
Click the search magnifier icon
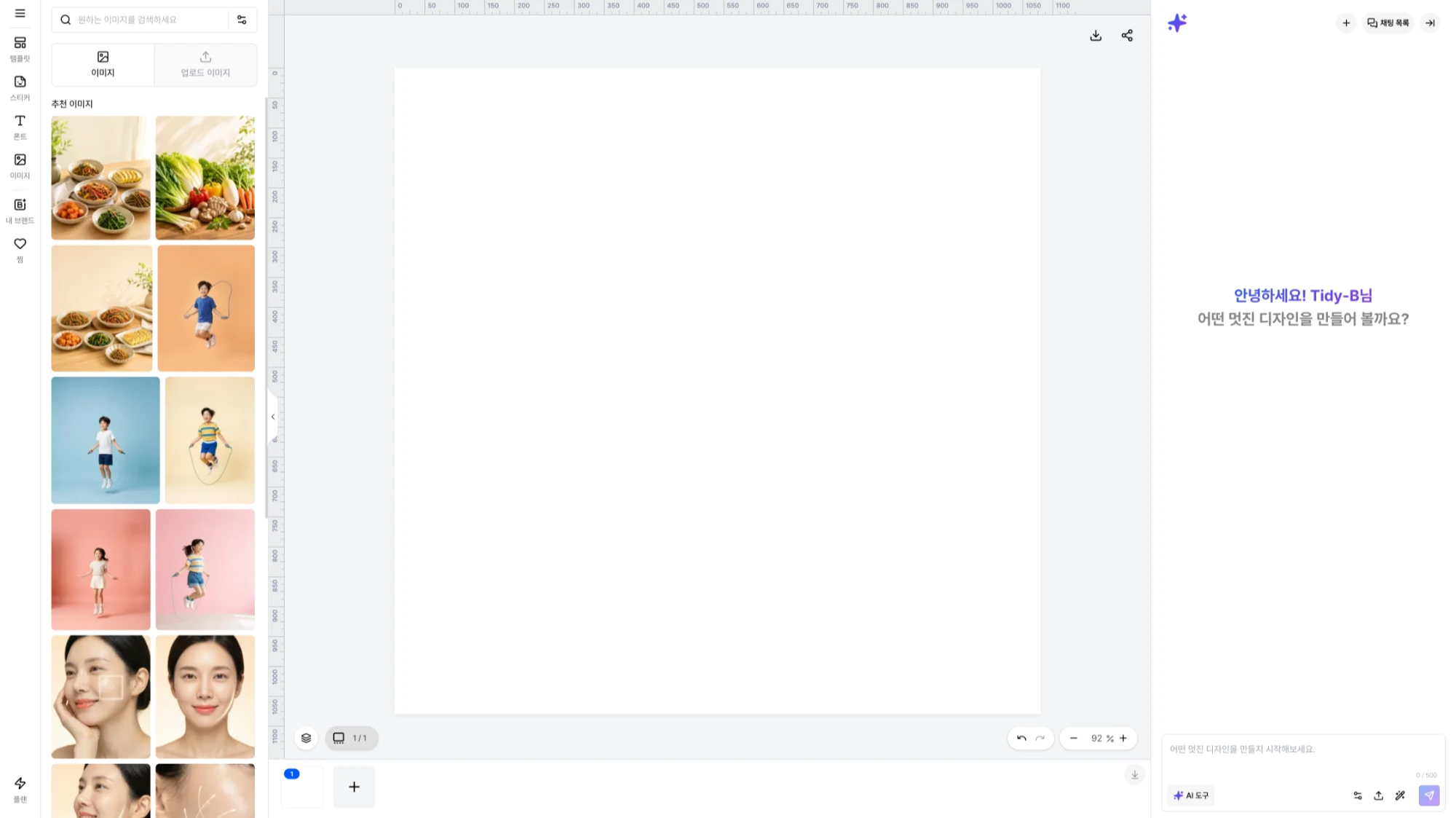(x=66, y=20)
